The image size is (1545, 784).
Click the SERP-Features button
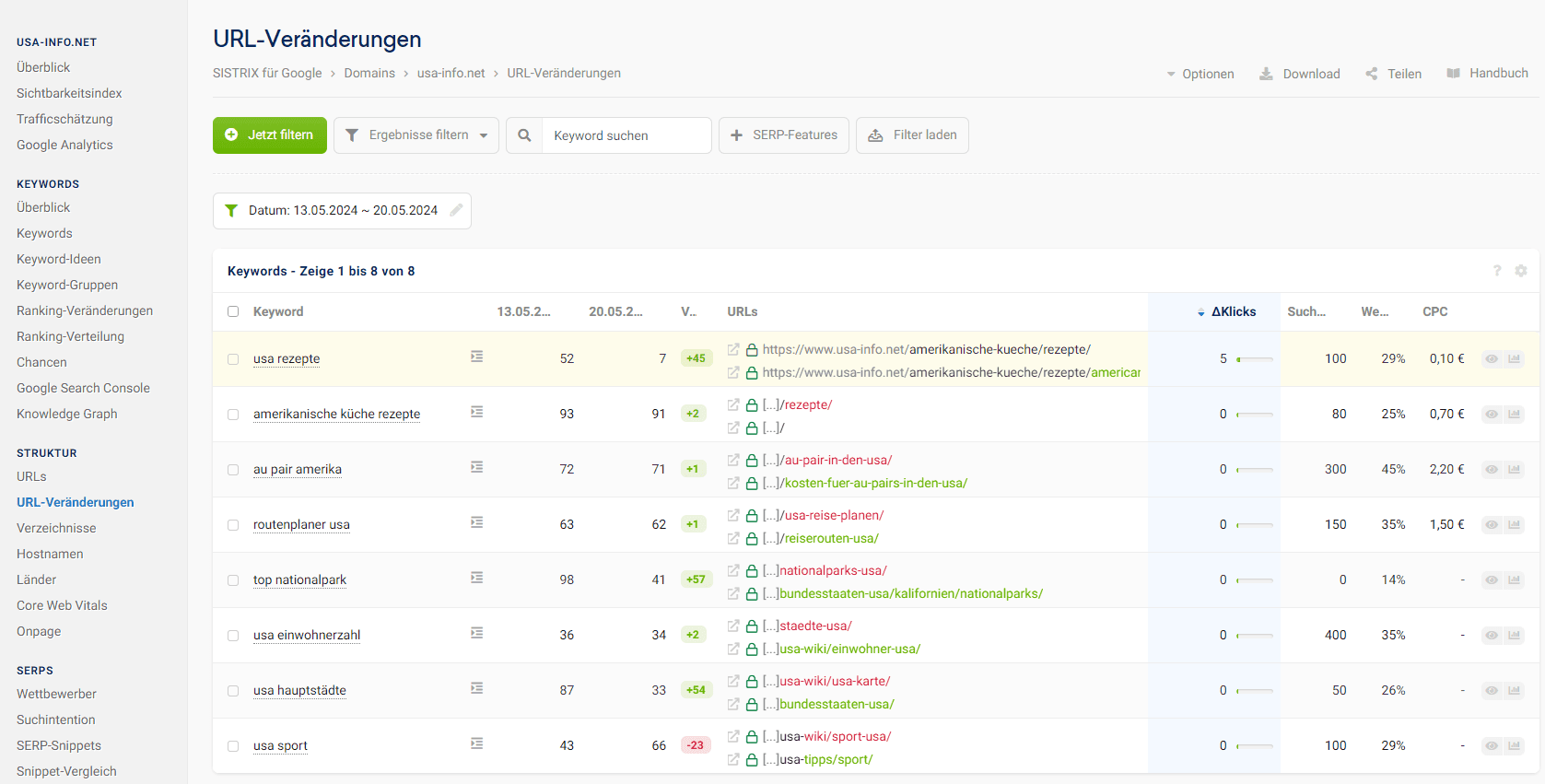click(x=784, y=135)
